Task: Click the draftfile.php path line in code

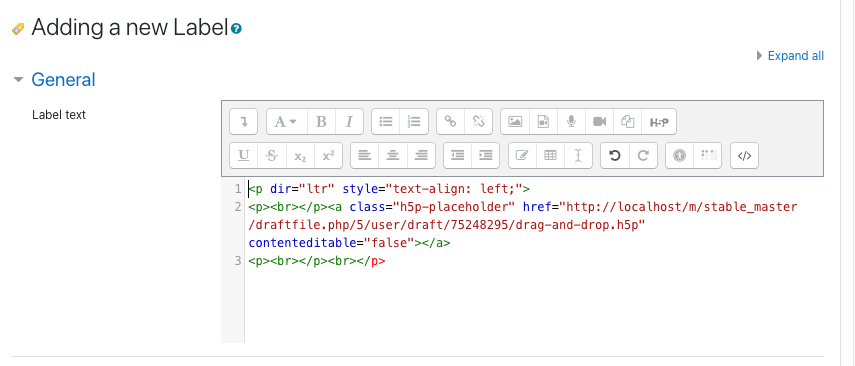Action: 447,225
